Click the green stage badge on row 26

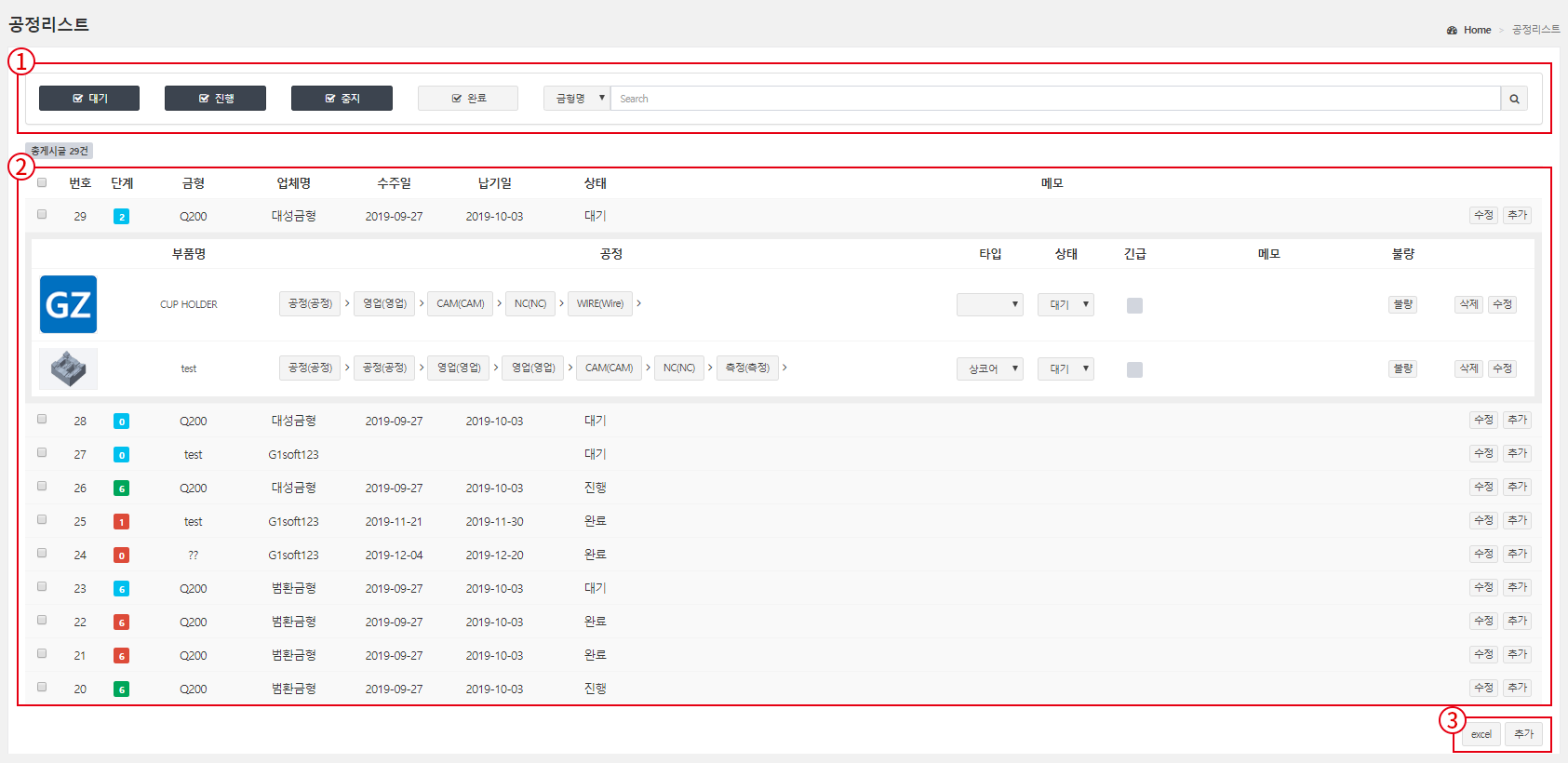click(x=121, y=489)
